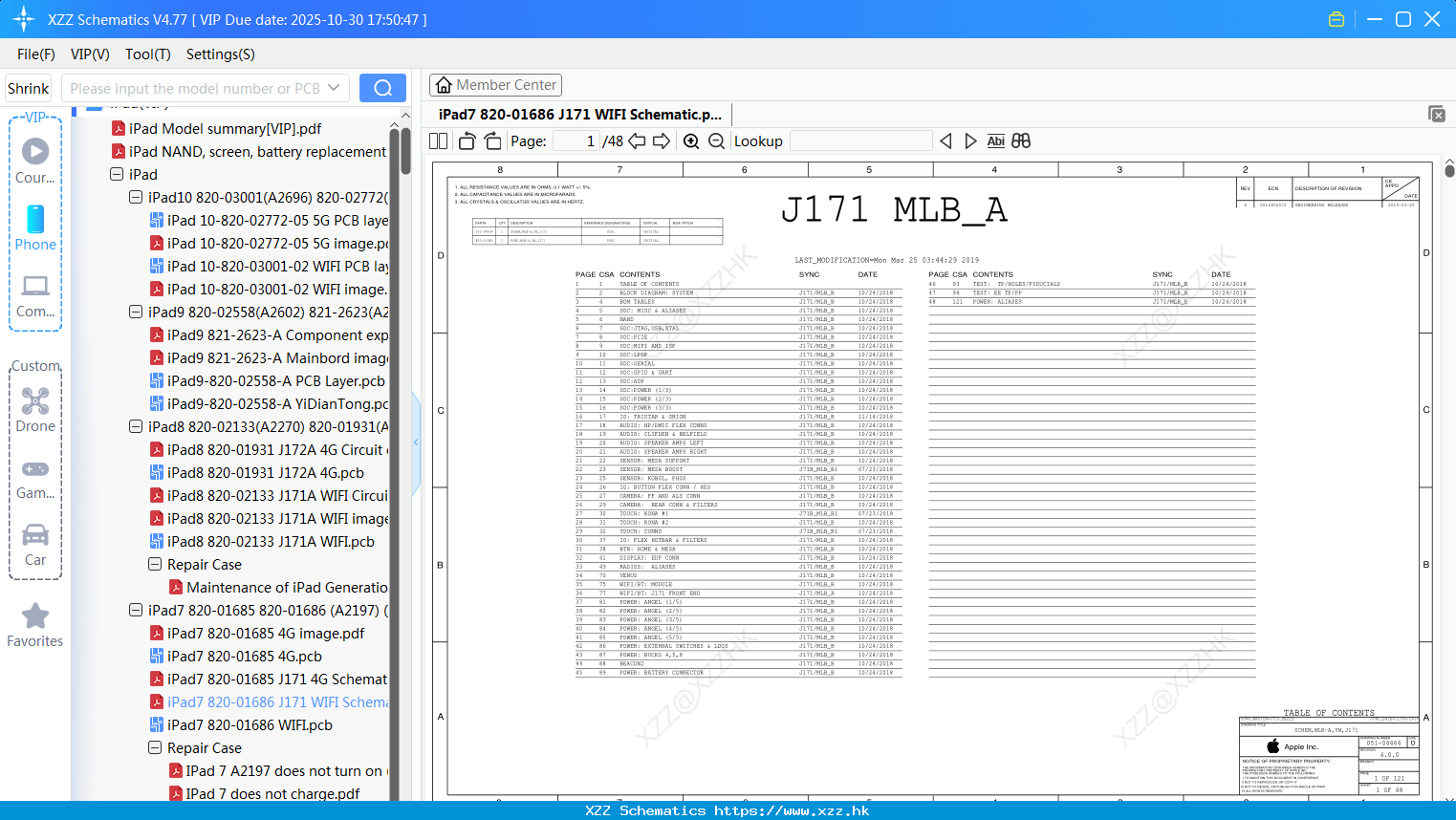Click the www.xzz.hk link in status bar
The image size is (1456, 820).
(792, 810)
